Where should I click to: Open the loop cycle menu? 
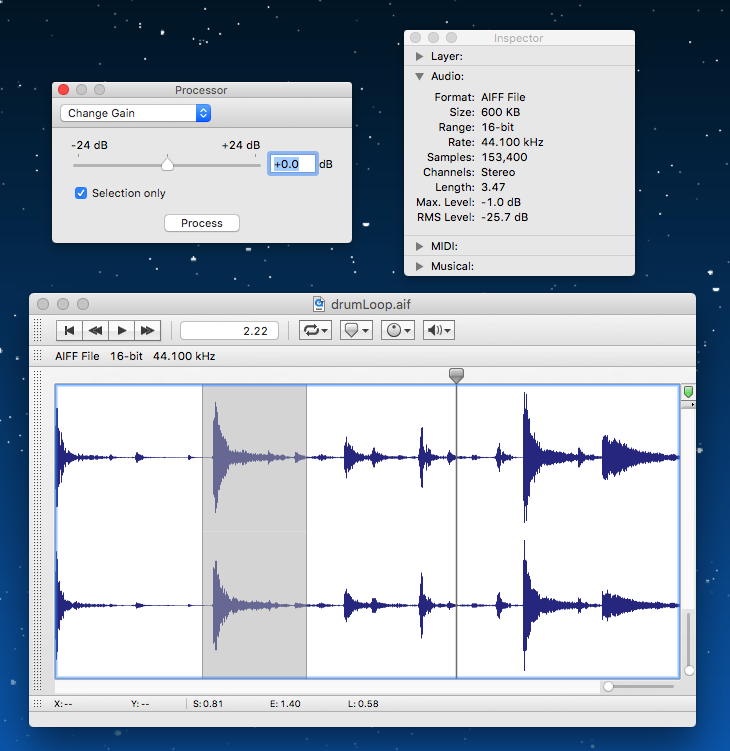click(x=316, y=330)
